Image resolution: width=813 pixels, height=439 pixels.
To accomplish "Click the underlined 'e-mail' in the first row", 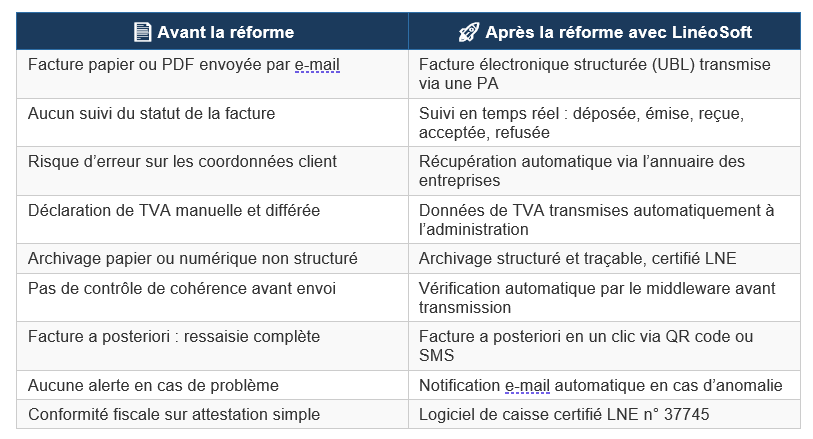I will [317, 65].
